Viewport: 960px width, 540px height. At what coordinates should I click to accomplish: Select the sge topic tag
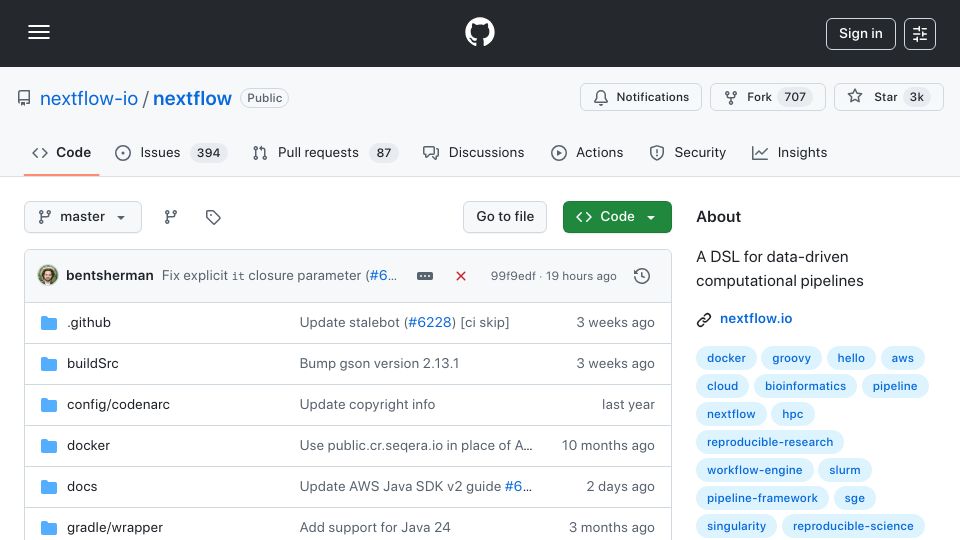(854, 498)
